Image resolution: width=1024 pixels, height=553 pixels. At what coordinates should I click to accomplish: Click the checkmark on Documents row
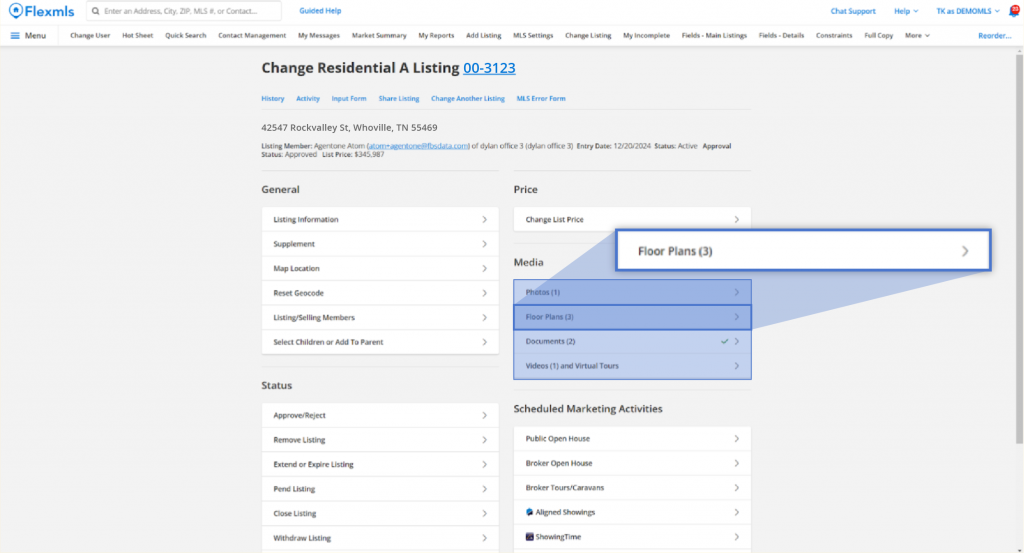point(724,341)
